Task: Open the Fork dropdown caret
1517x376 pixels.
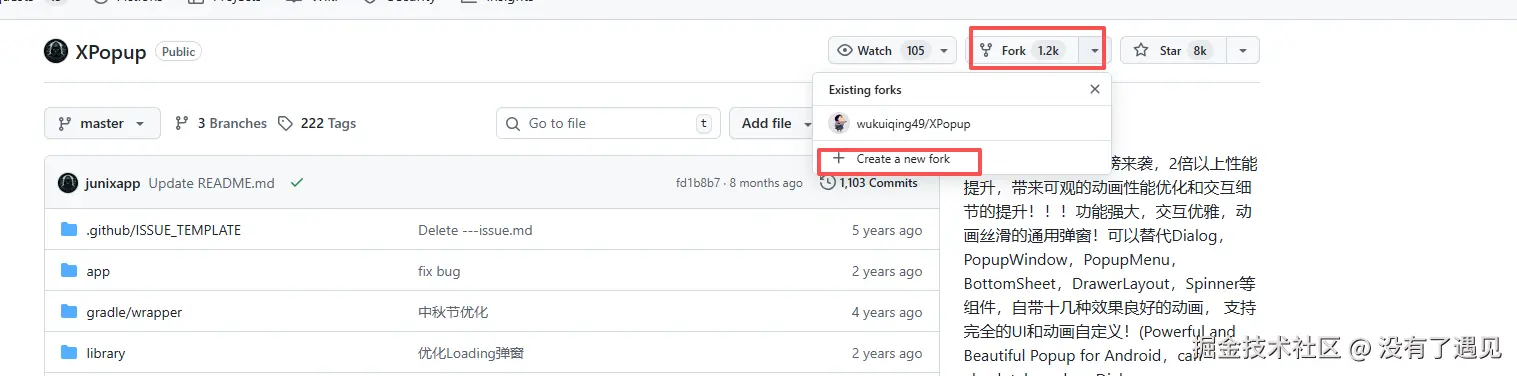Action: (x=1095, y=51)
